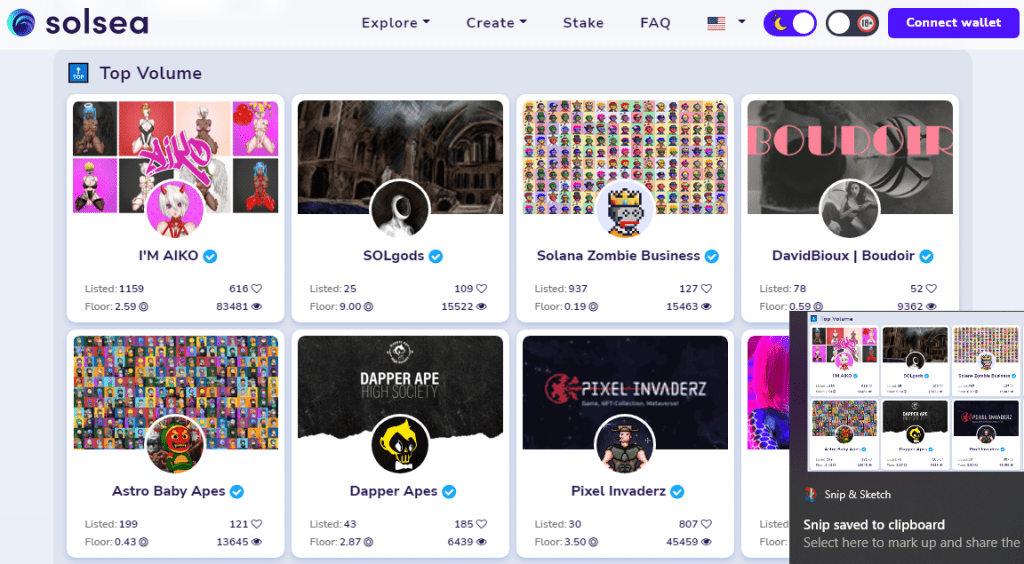The width and height of the screenshot is (1024, 564).
Task: Click the Solsea logo icon
Action: pos(21,22)
